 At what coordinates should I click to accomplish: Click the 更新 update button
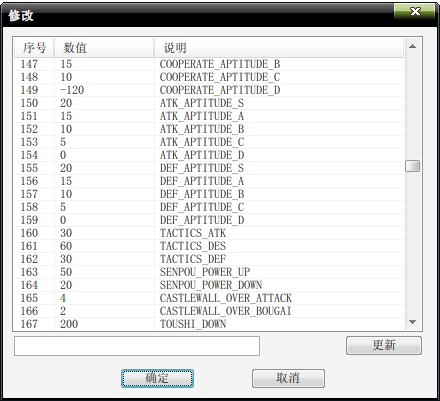[x=384, y=345]
